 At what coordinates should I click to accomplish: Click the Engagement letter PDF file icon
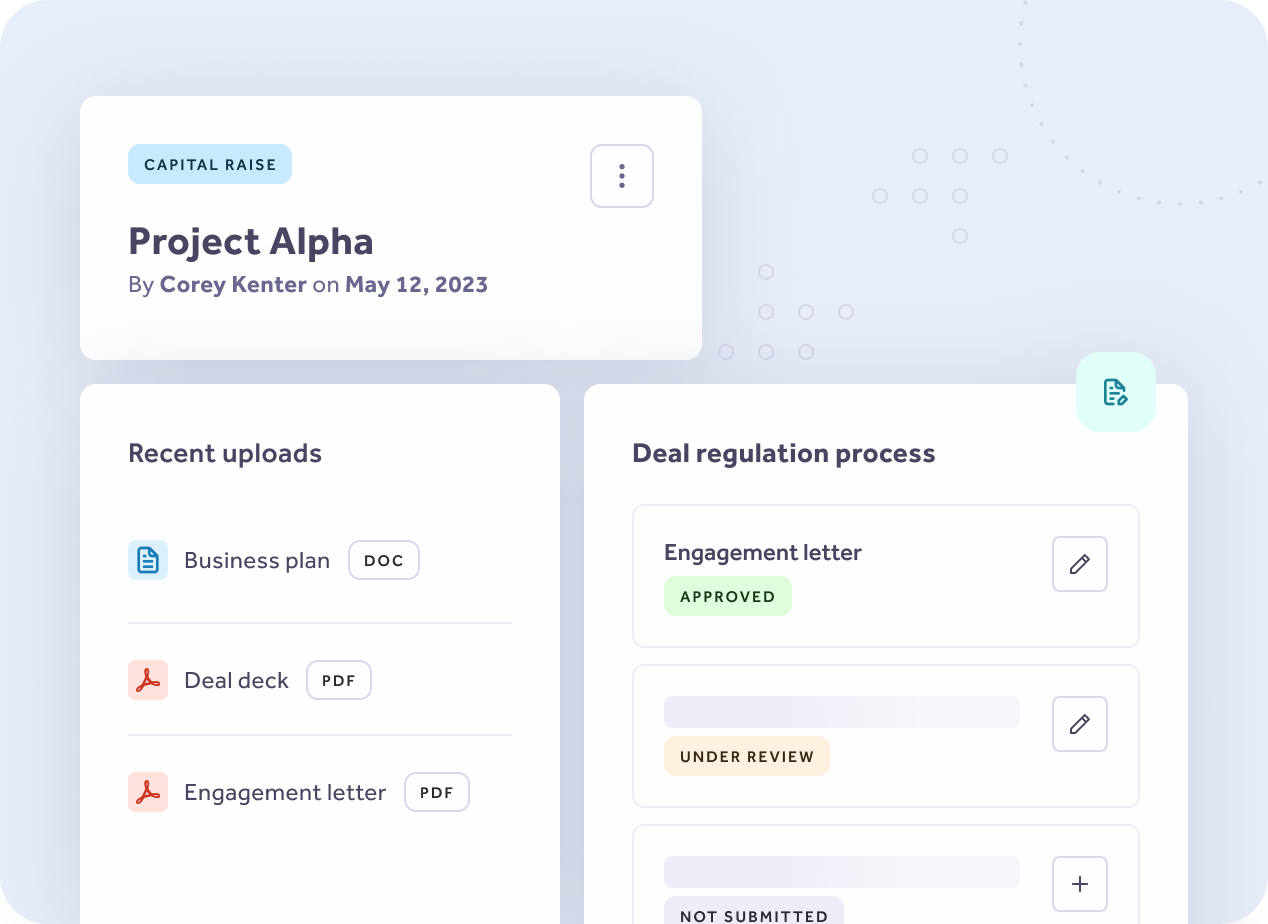pos(148,792)
